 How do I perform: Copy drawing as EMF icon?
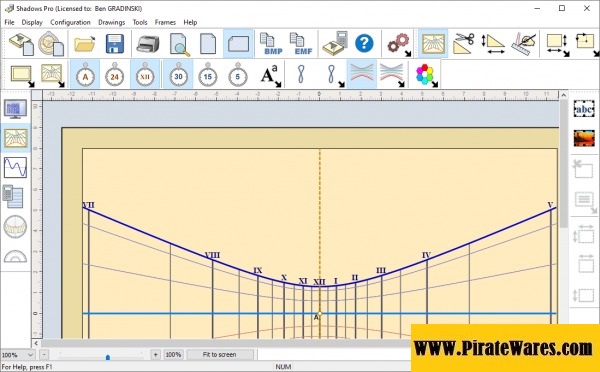[x=302, y=44]
